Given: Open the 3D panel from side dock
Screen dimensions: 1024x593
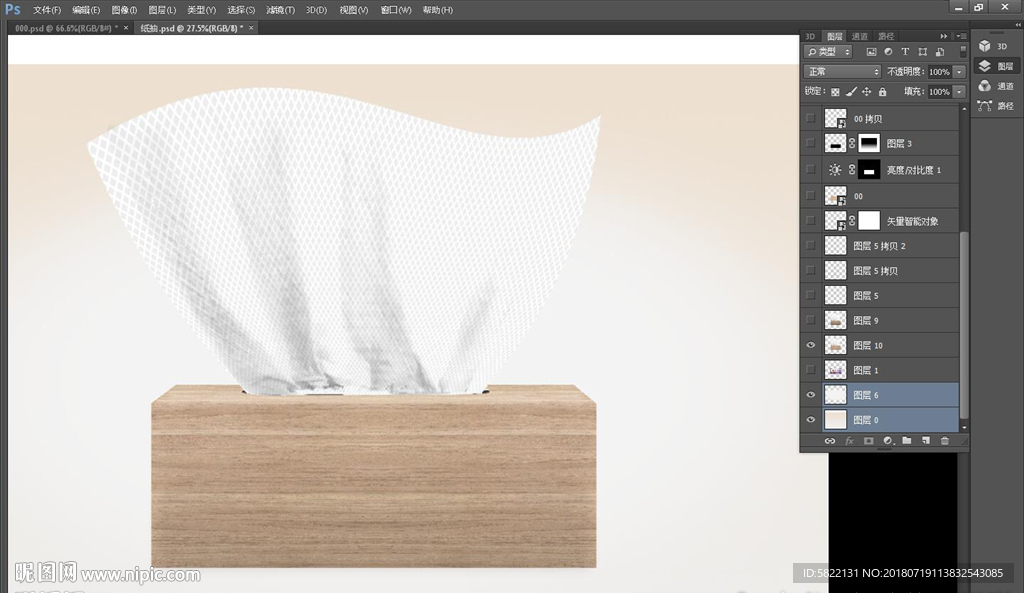Looking at the screenshot, I should pos(994,46).
